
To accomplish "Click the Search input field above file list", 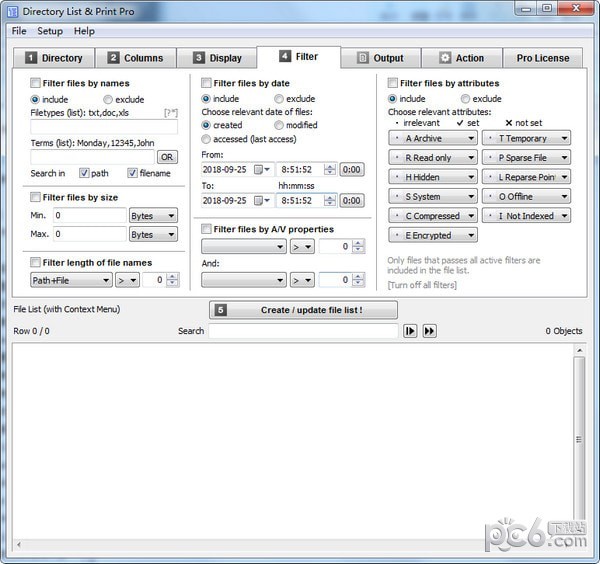I will point(303,331).
